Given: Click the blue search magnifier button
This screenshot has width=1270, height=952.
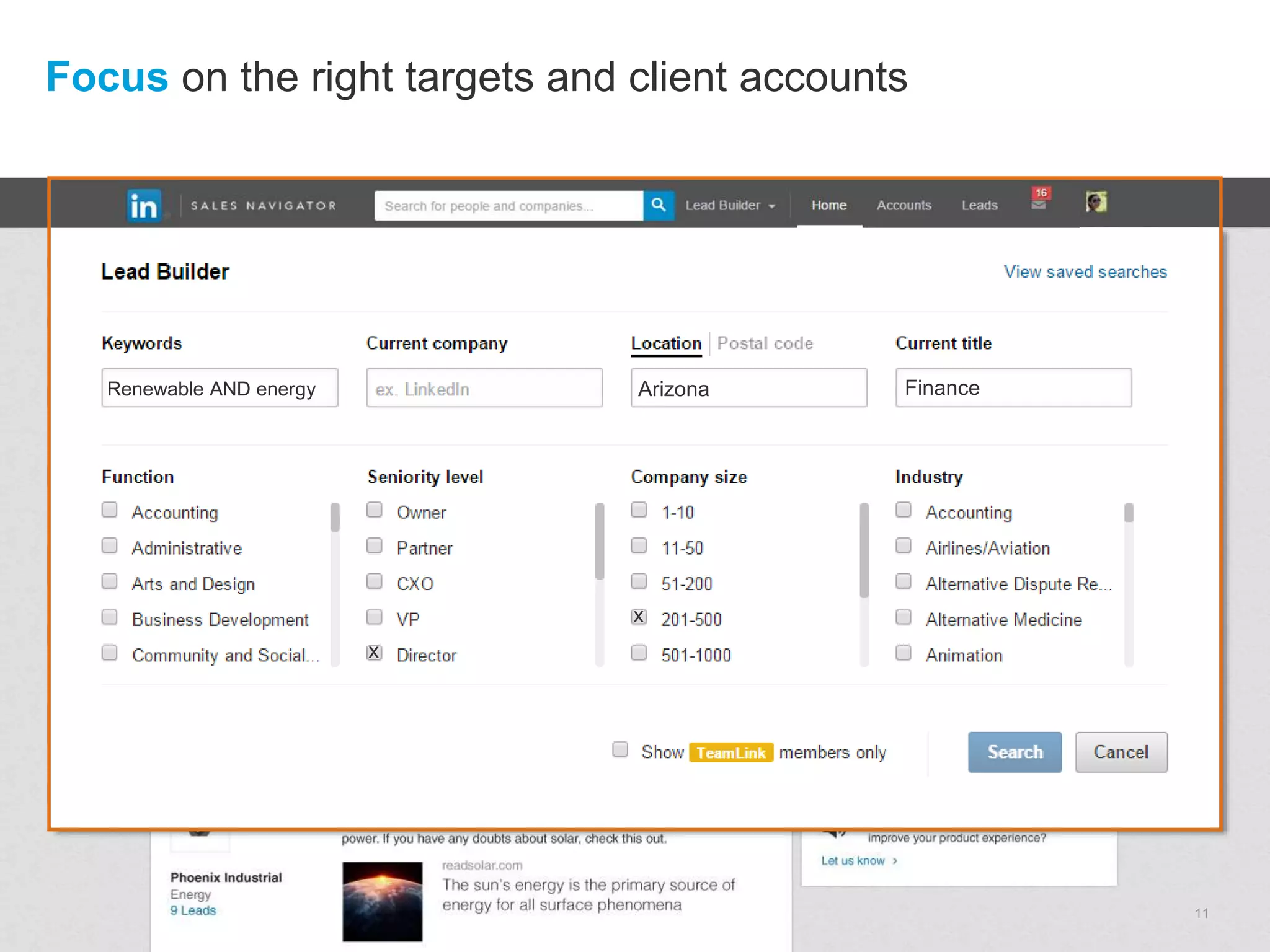Looking at the screenshot, I should [x=659, y=205].
